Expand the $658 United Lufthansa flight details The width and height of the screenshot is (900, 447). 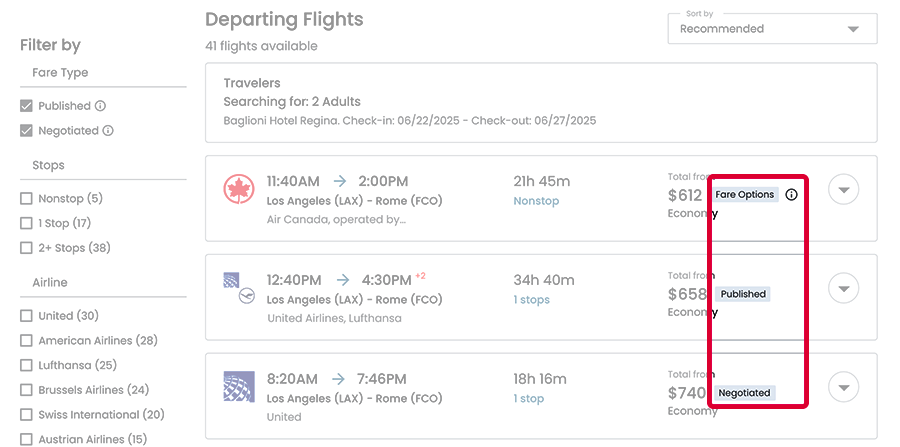(844, 289)
